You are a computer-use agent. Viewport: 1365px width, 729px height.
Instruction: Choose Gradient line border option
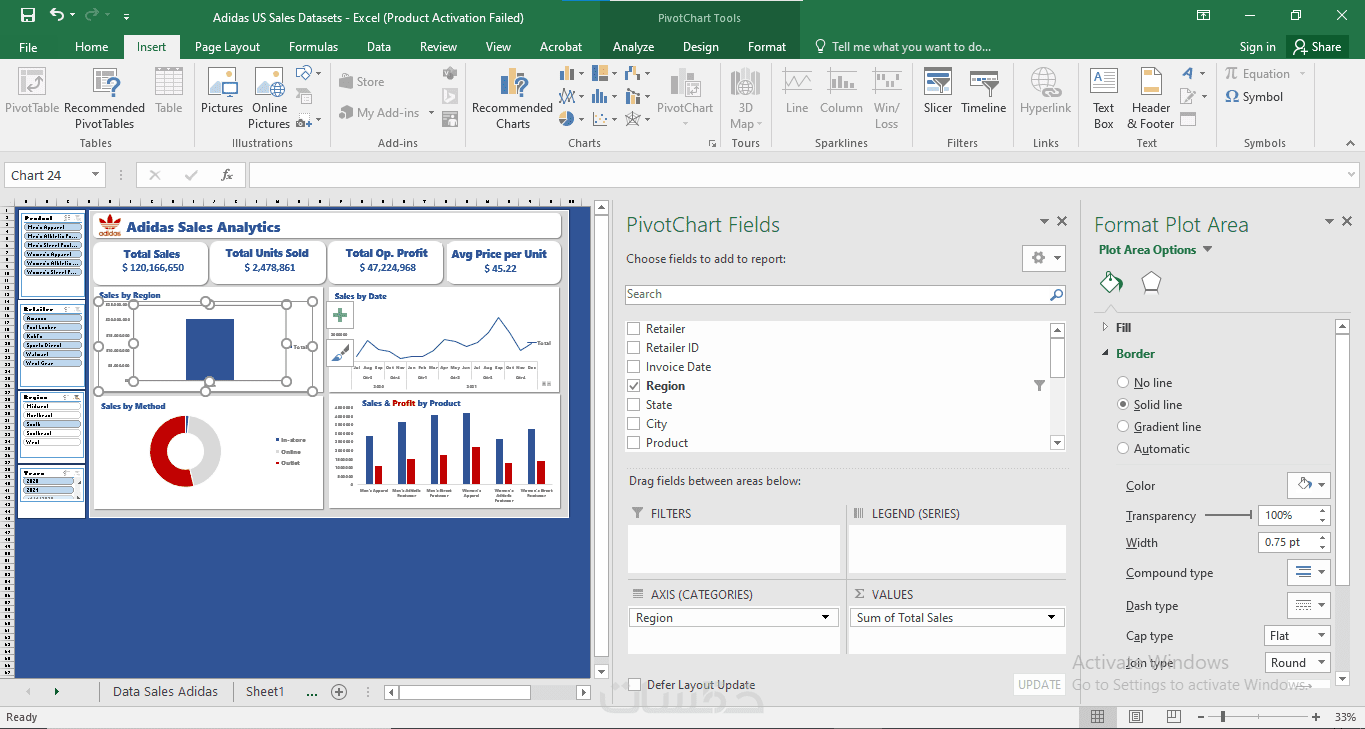click(x=1123, y=427)
